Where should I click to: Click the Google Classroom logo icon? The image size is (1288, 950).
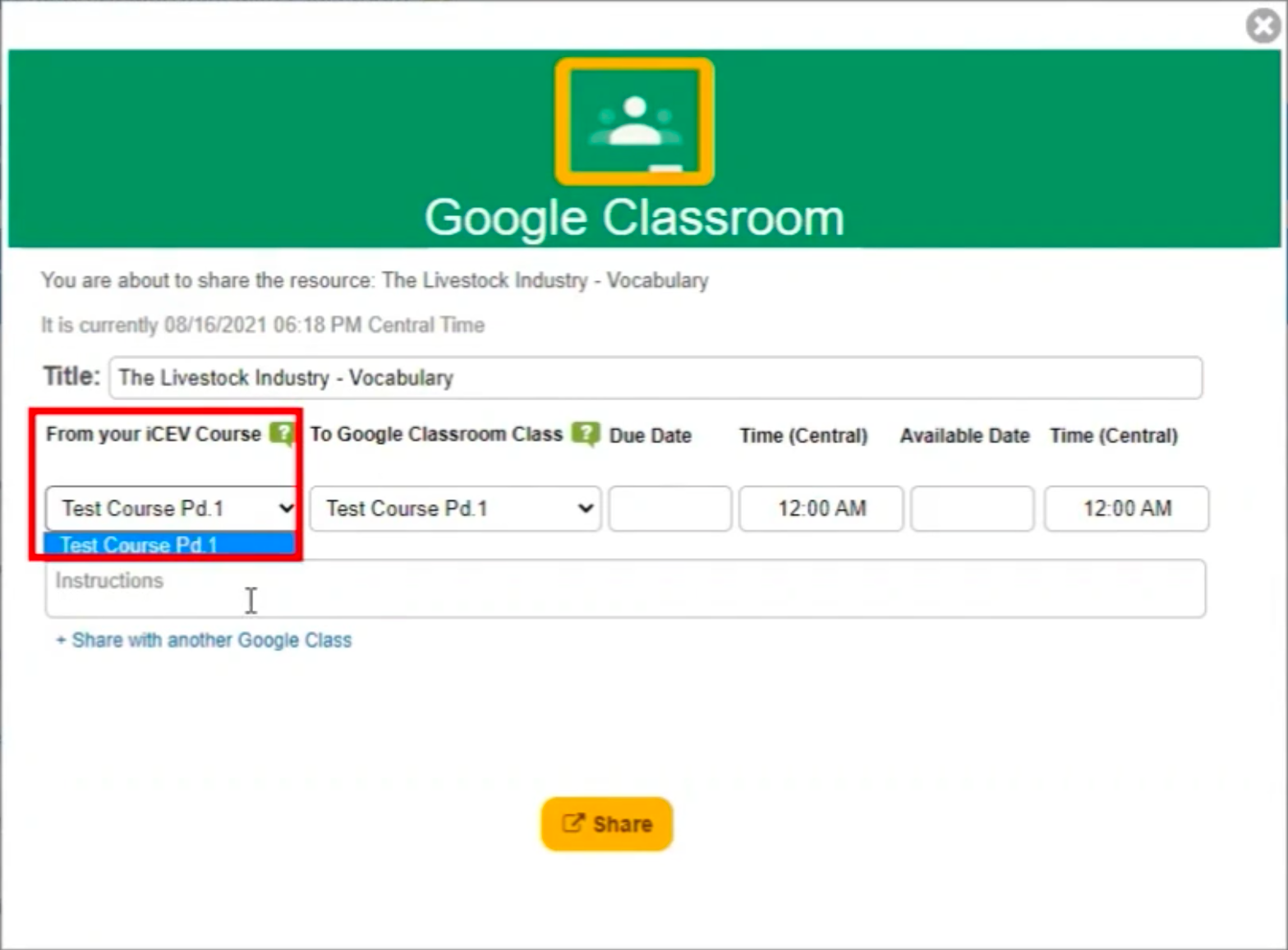[x=634, y=122]
